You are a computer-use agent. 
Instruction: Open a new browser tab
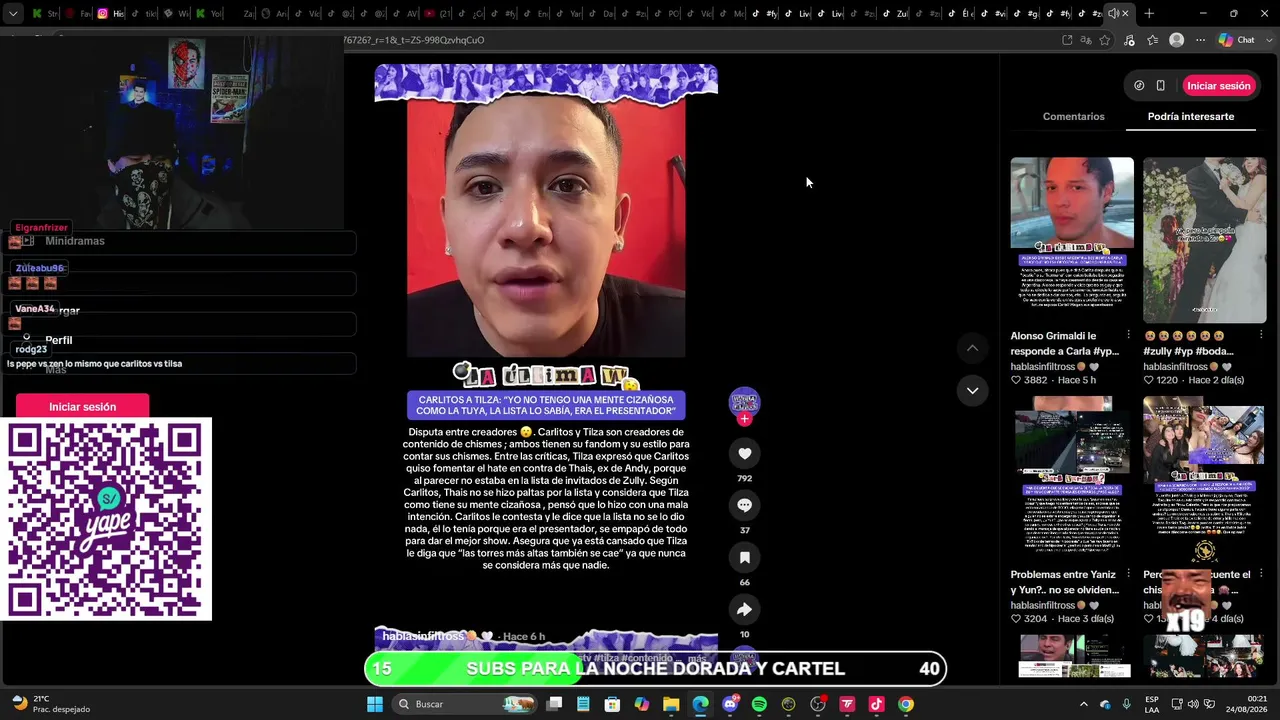pyautogui.click(x=1149, y=14)
